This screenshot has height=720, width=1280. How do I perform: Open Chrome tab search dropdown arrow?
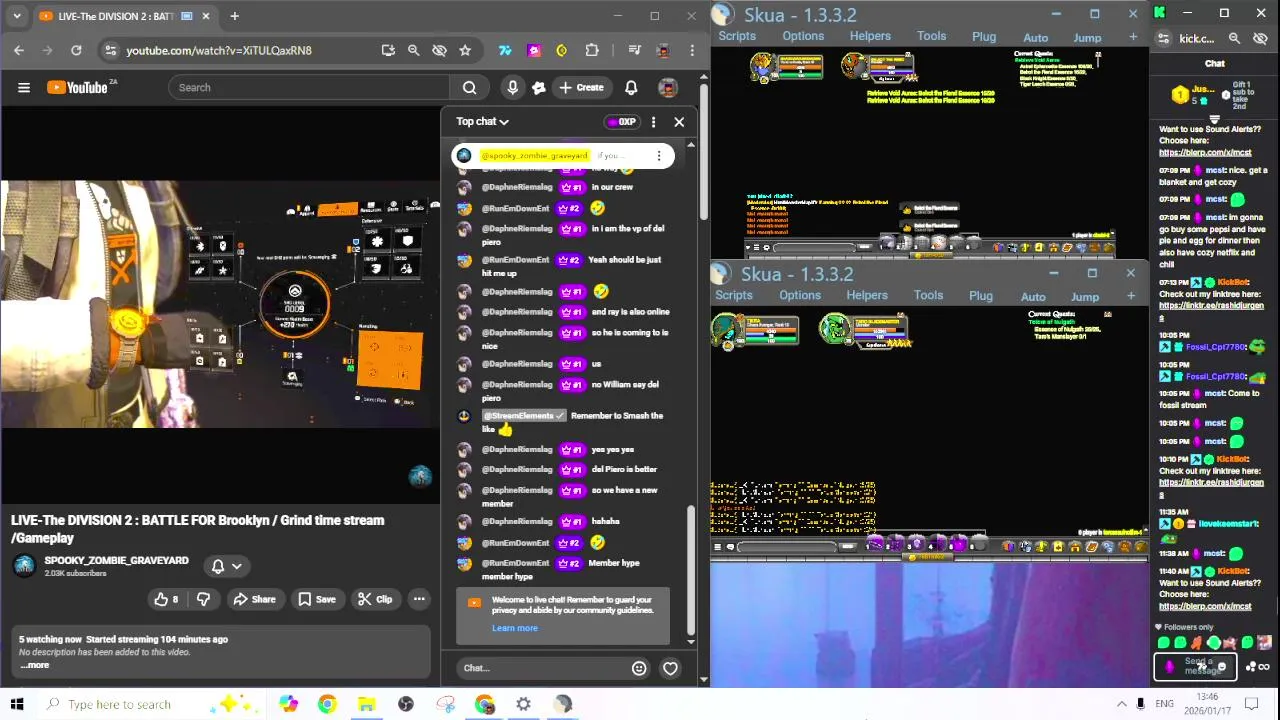tap(17, 16)
